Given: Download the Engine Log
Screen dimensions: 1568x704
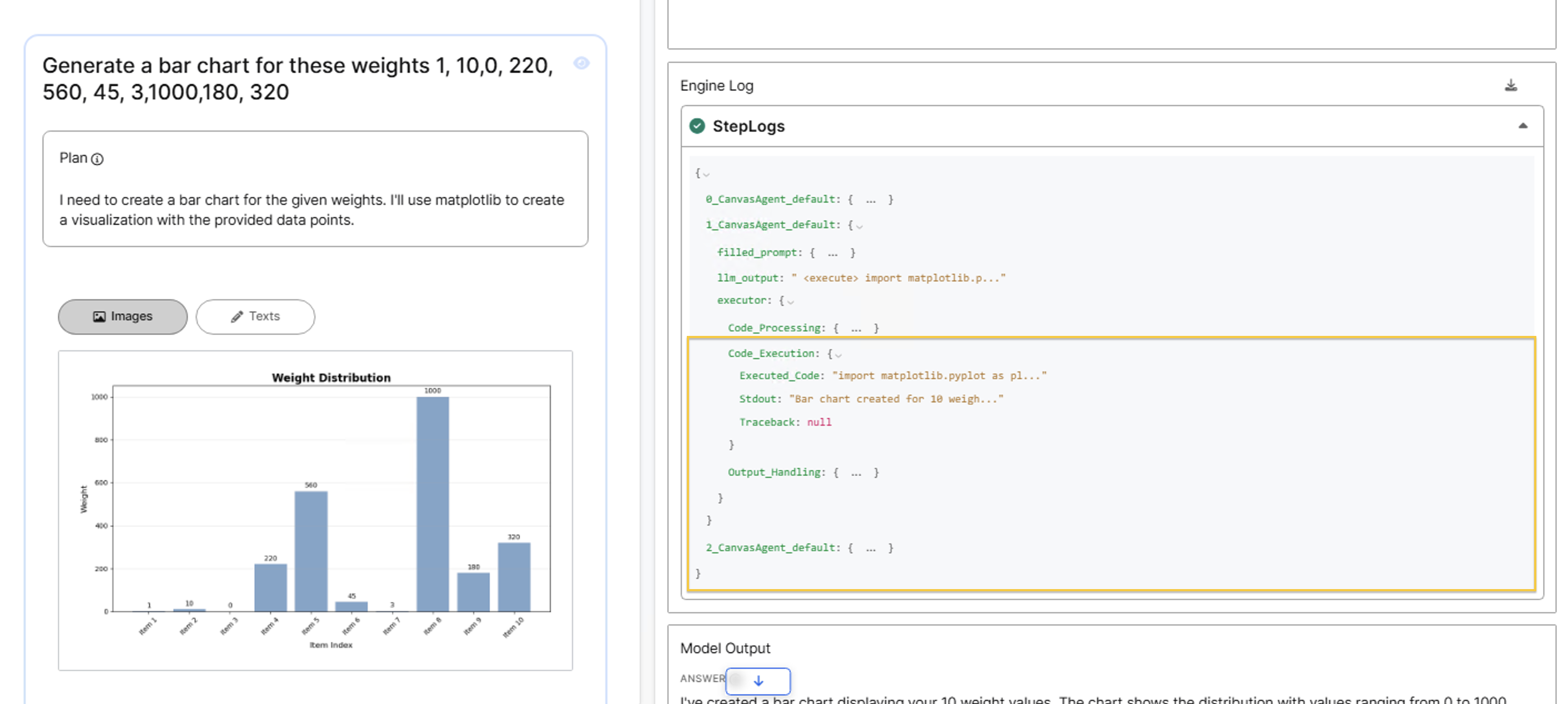Looking at the screenshot, I should (x=1510, y=85).
